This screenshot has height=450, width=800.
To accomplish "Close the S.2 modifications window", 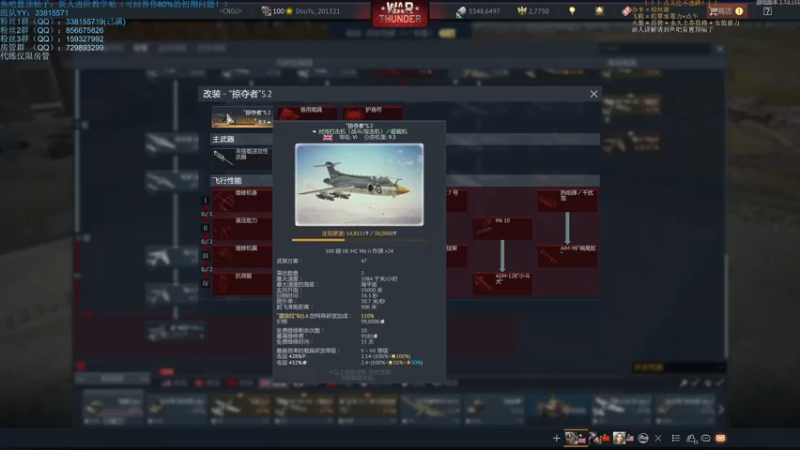I will [x=593, y=94].
